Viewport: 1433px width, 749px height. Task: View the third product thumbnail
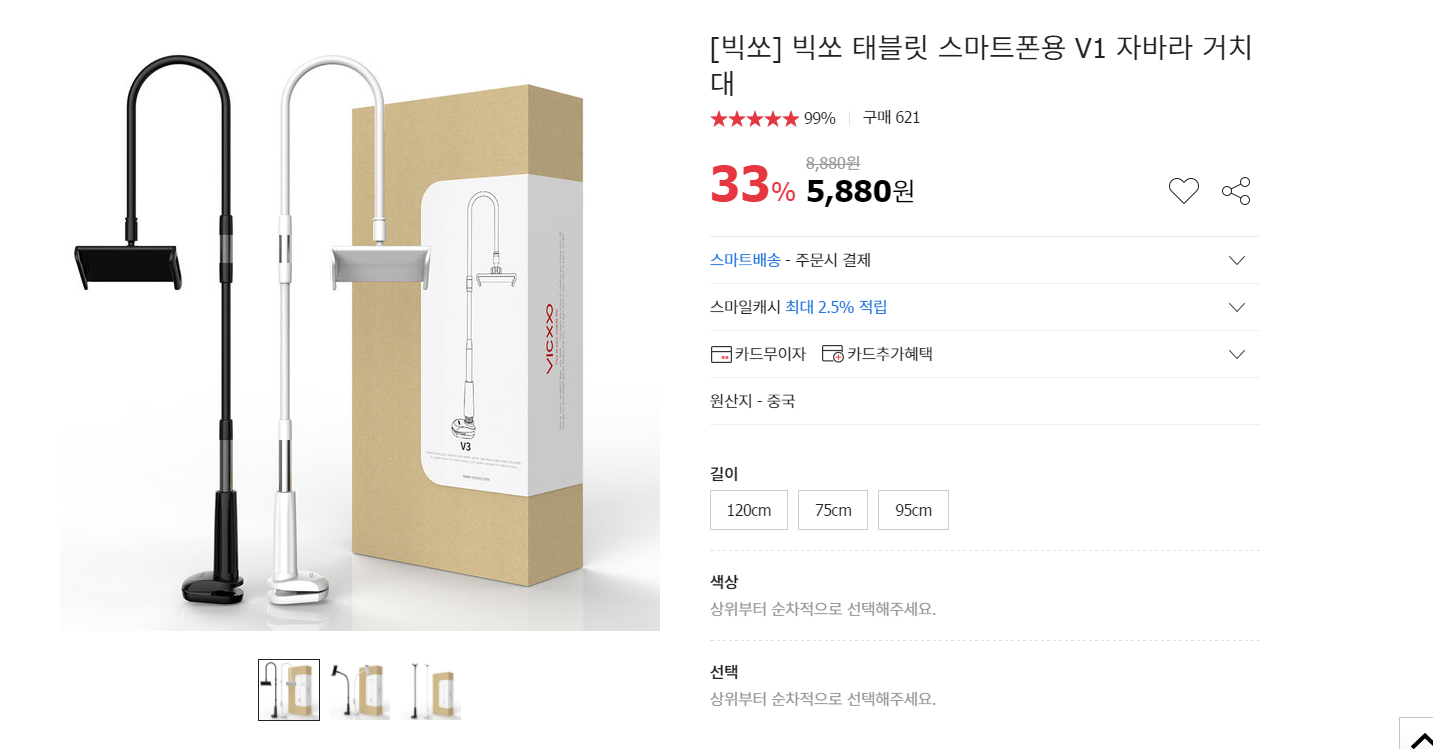tap(431, 690)
